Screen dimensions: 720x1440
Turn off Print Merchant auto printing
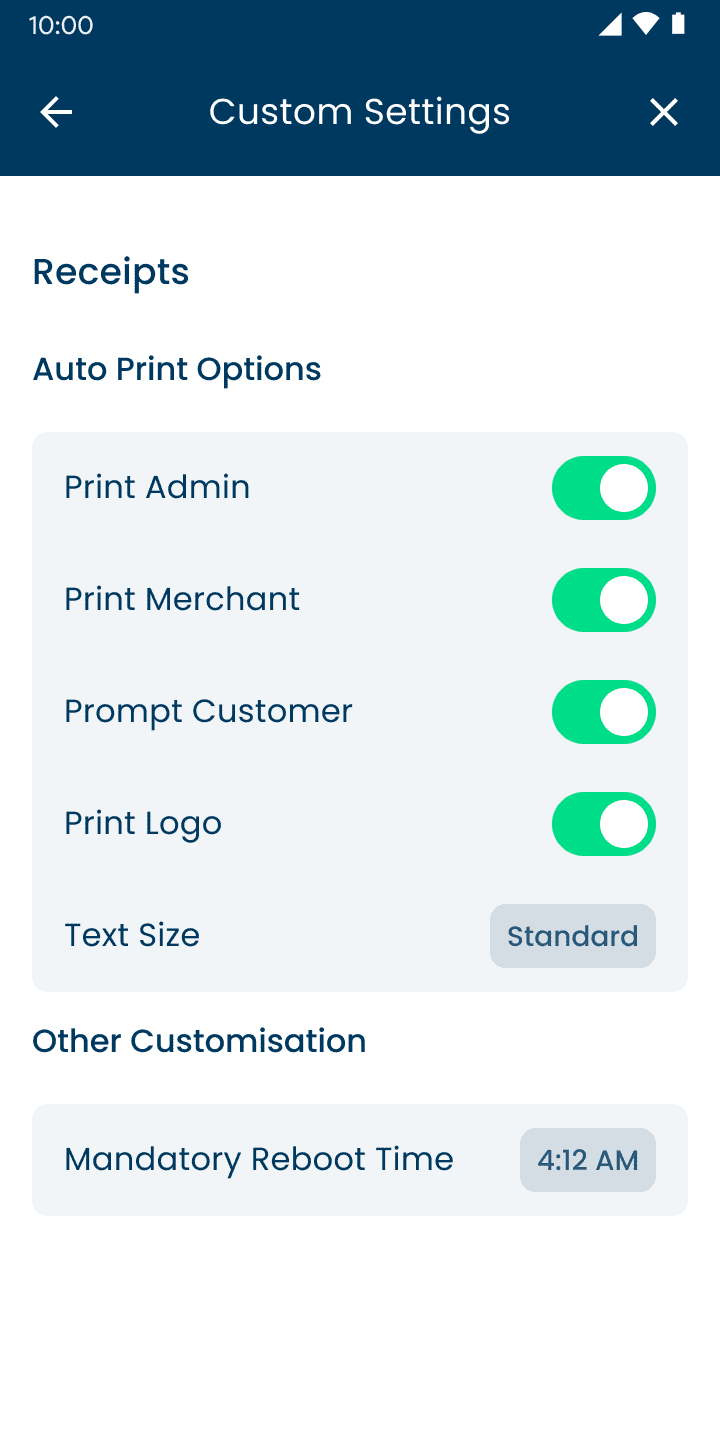click(604, 600)
